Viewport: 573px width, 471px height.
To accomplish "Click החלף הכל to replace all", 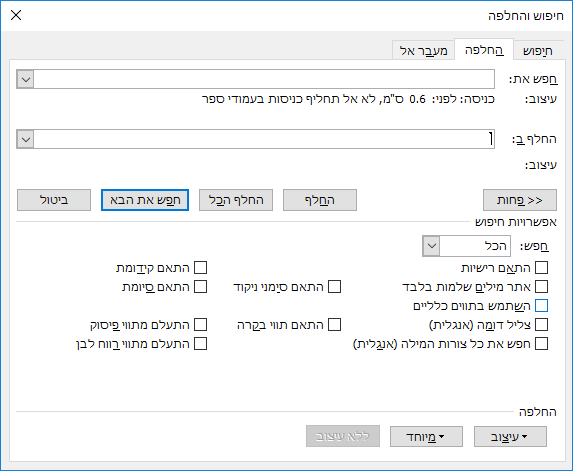I will (x=236, y=200).
